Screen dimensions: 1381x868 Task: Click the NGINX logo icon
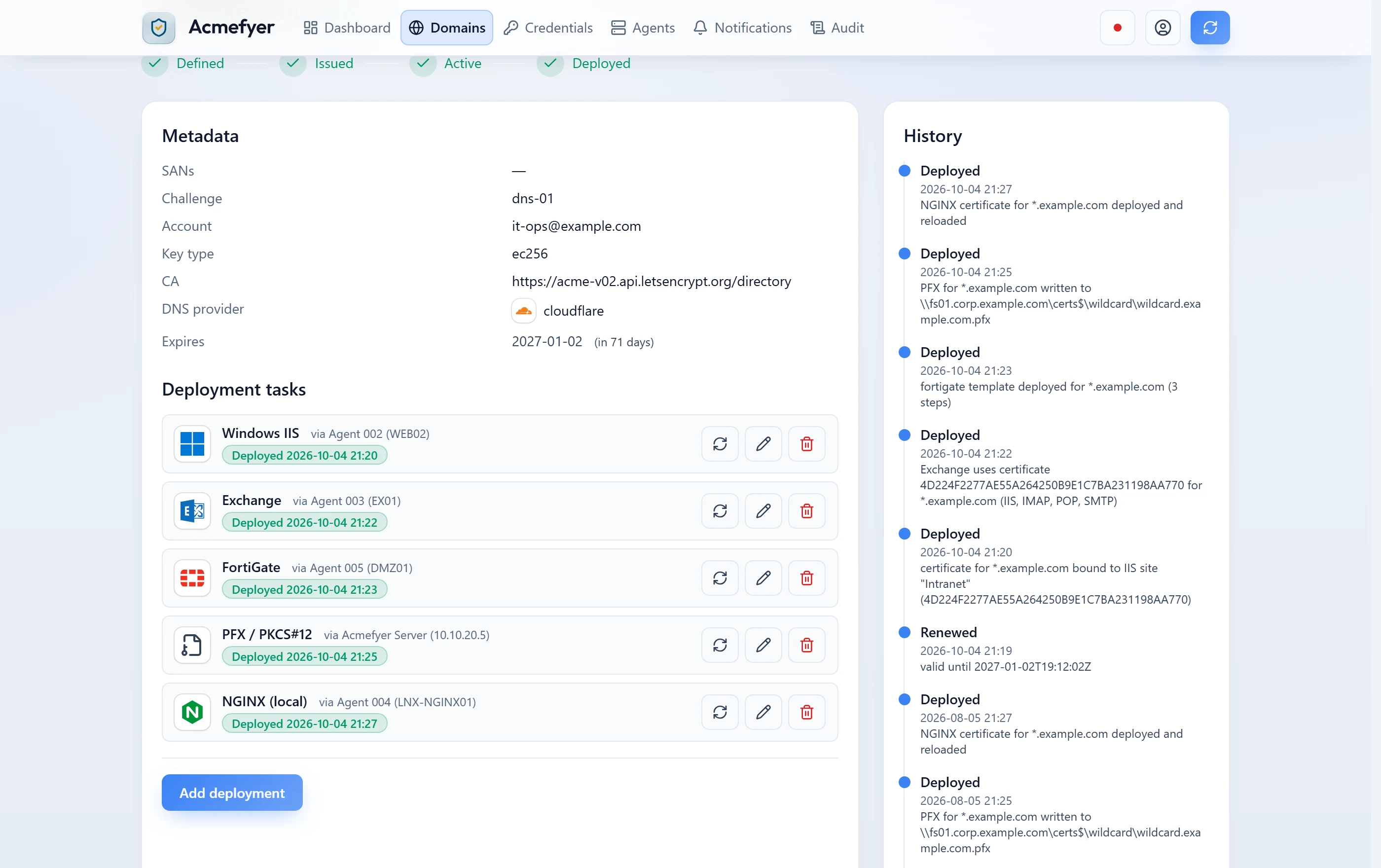click(192, 712)
